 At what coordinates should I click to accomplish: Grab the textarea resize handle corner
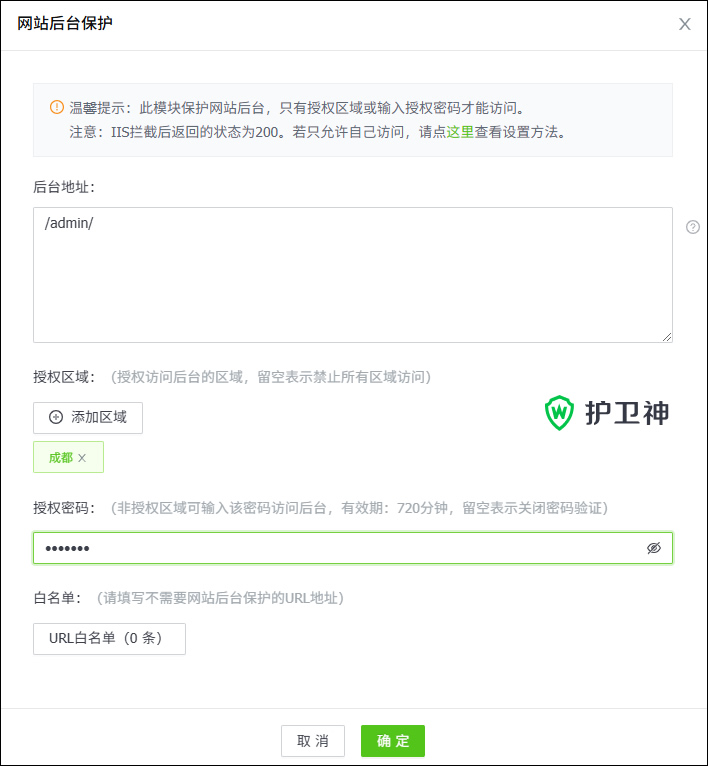(667, 337)
